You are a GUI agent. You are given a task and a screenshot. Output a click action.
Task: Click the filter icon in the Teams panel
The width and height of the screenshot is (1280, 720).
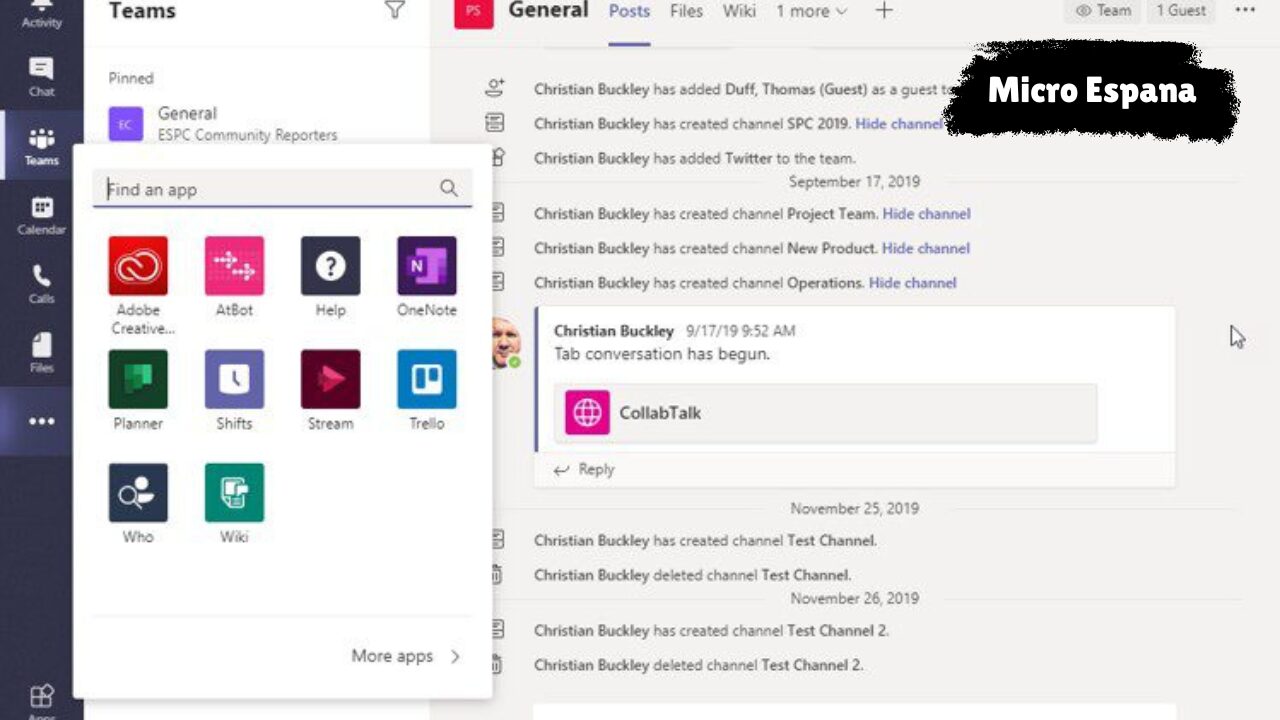[396, 10]
